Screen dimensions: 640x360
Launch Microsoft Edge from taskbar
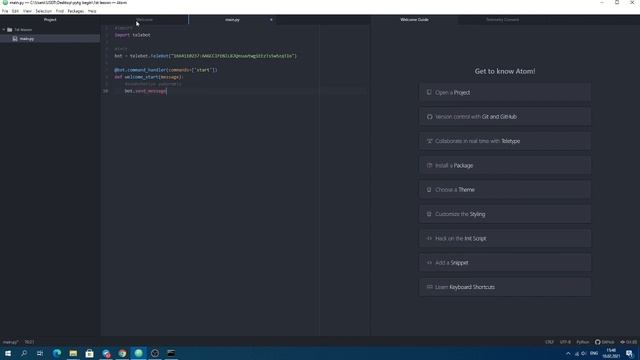click(57, 353)
